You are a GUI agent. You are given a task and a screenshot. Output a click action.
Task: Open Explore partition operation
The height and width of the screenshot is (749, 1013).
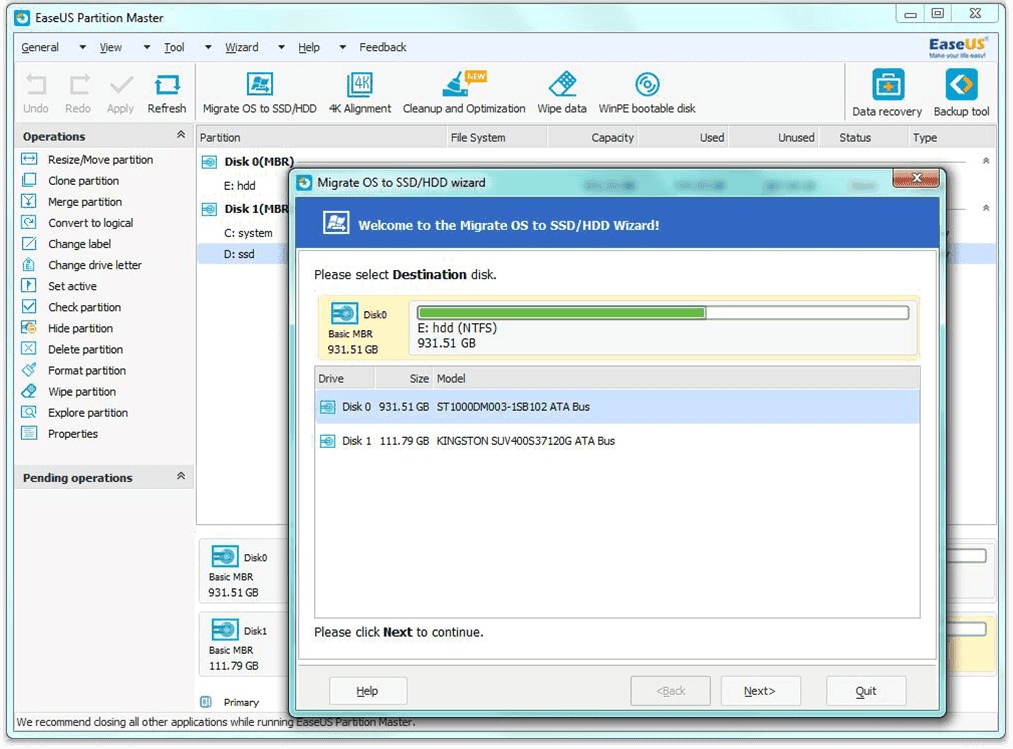pyautogui.click(x=75, y=413)
